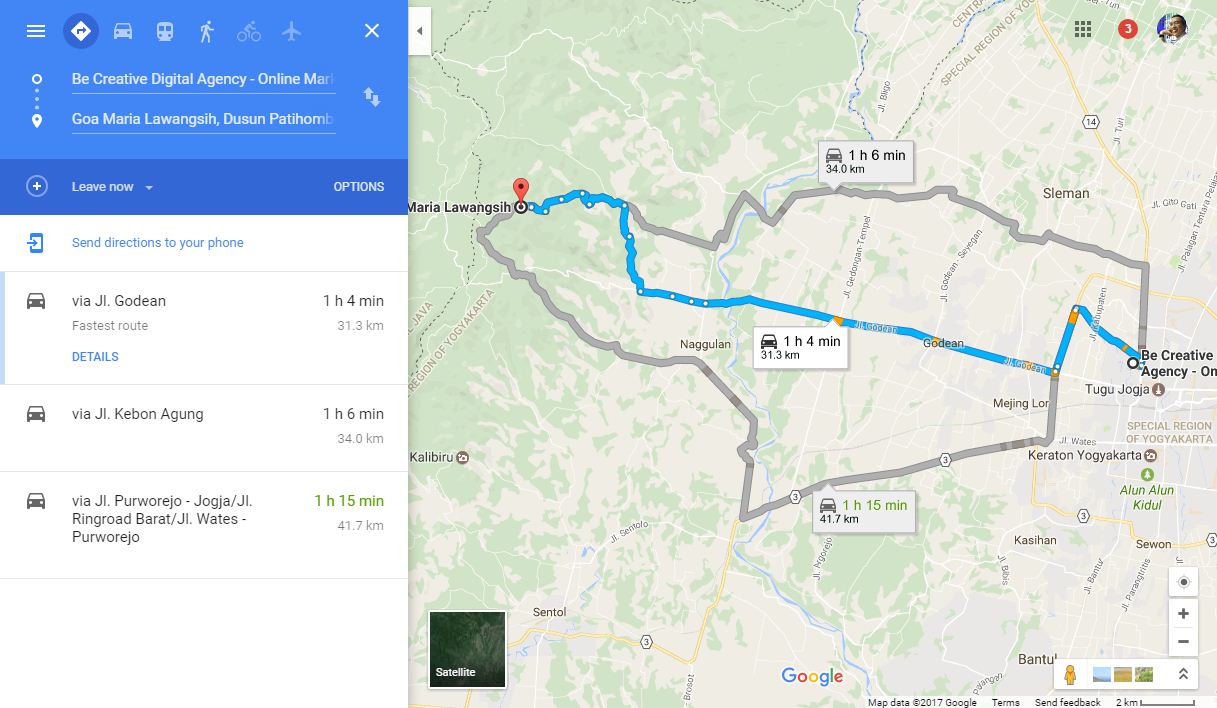Expand the imagery strip chevron
Viewport: 1217px width, 708px height.
coord(1183,675)
